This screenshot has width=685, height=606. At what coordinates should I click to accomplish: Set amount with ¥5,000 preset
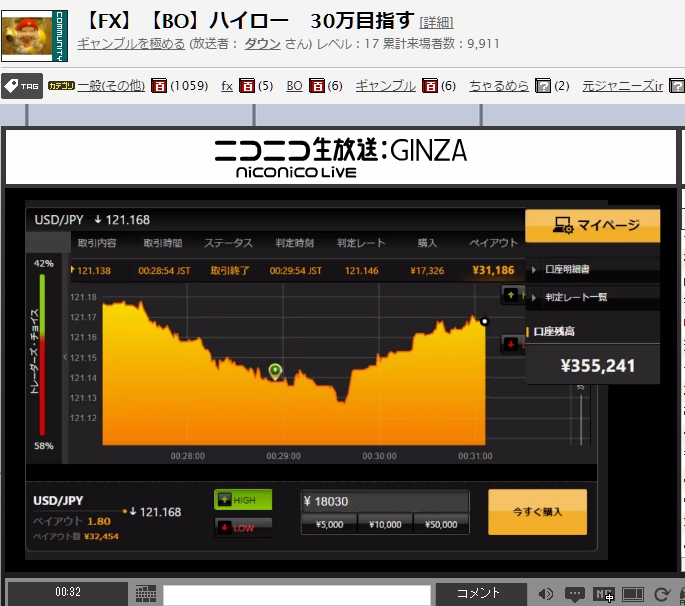coord(329,524)
